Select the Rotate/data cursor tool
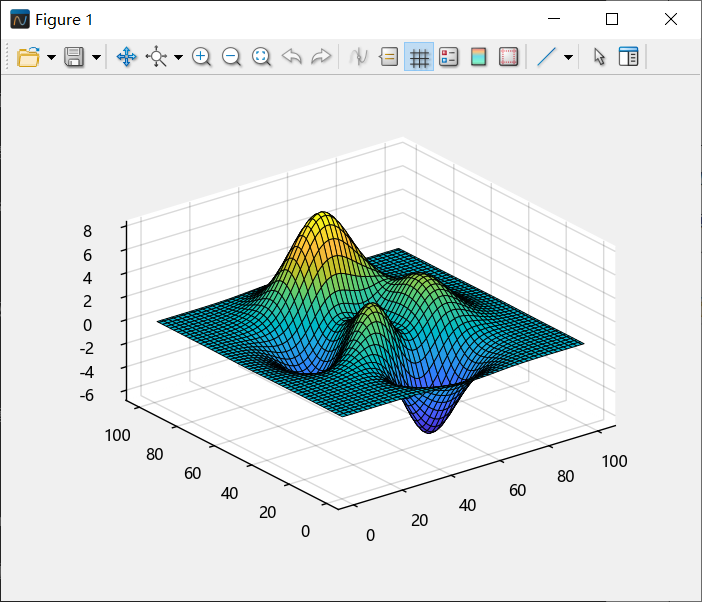Viewport: 702px width, 602px height. click(157, 57)
